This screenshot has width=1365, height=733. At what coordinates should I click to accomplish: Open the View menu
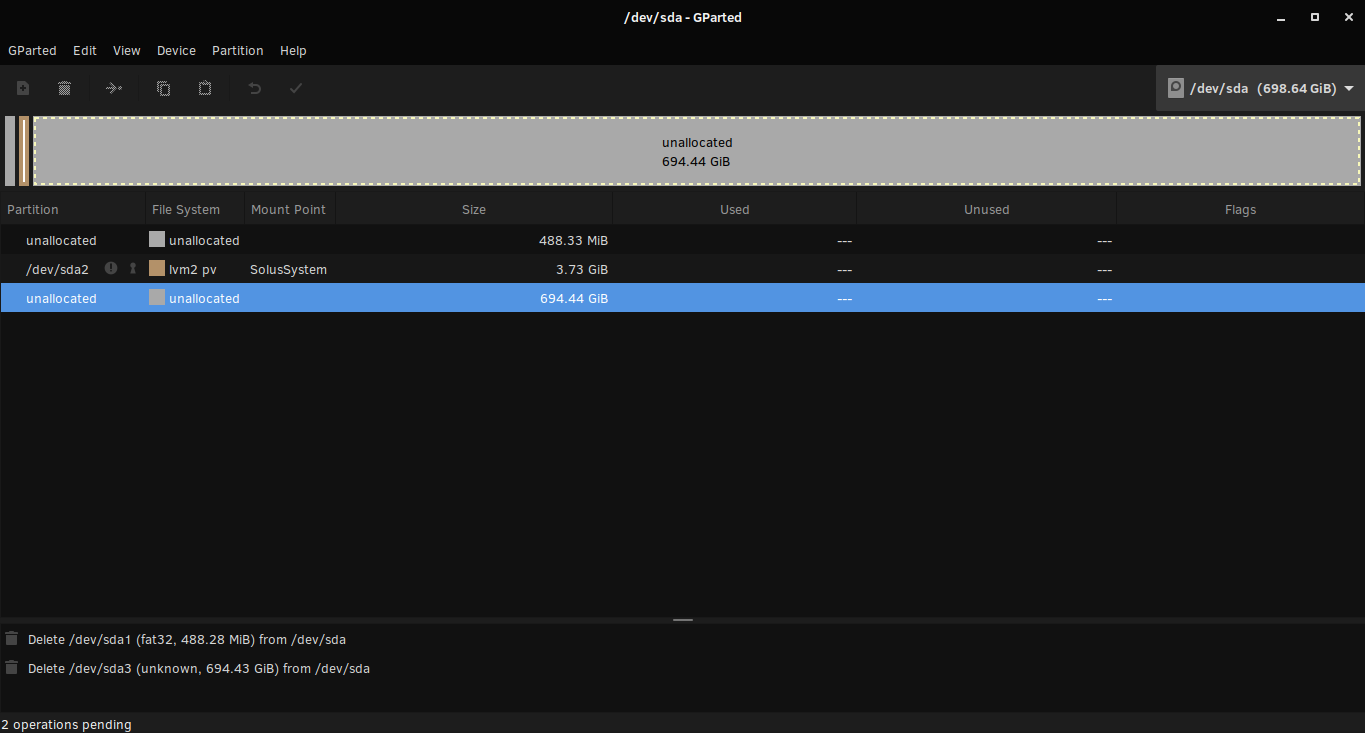[126, 50]
